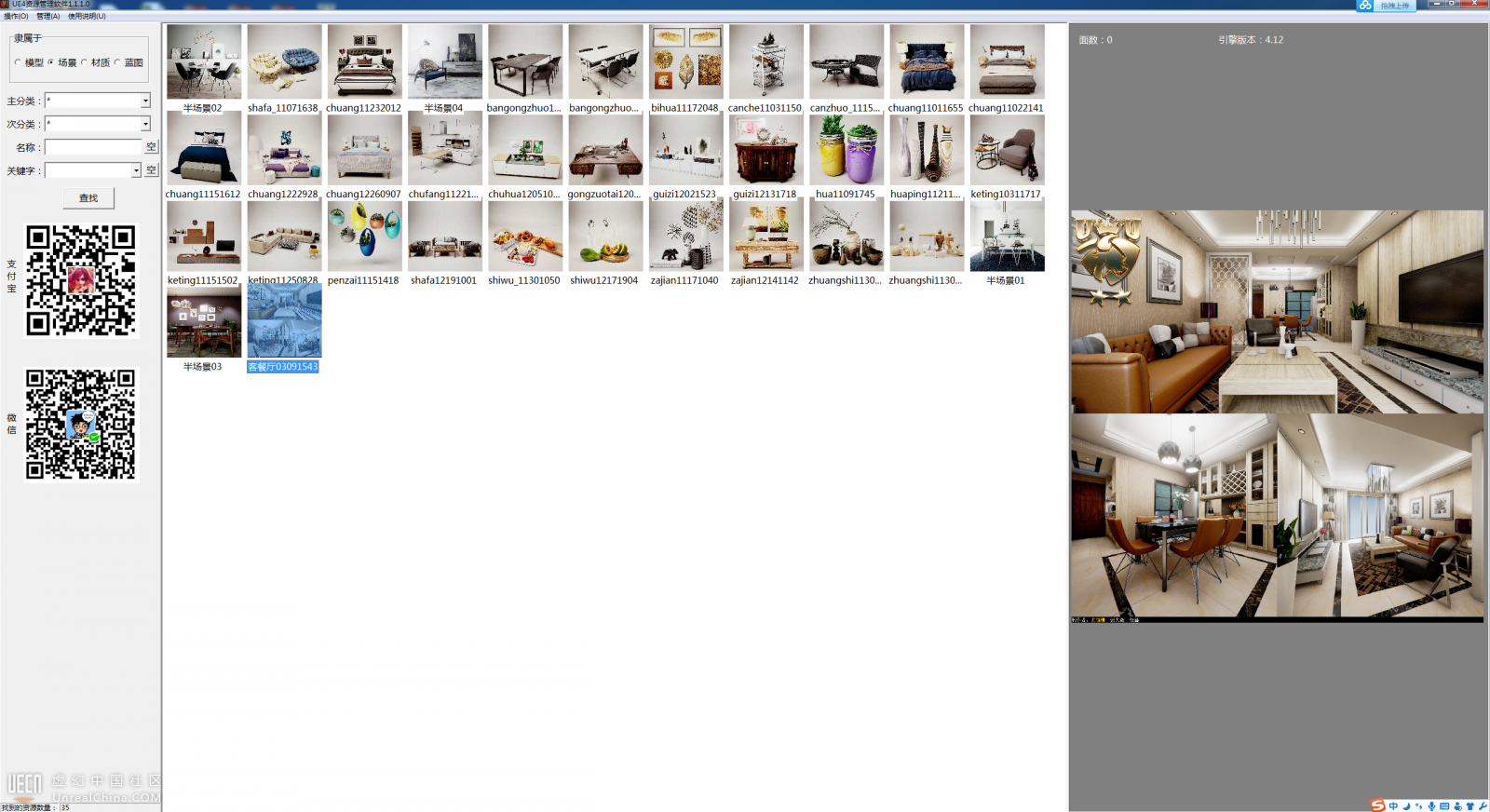
Task: Expand the 次分类 dropdown
Action: [145, 124]
